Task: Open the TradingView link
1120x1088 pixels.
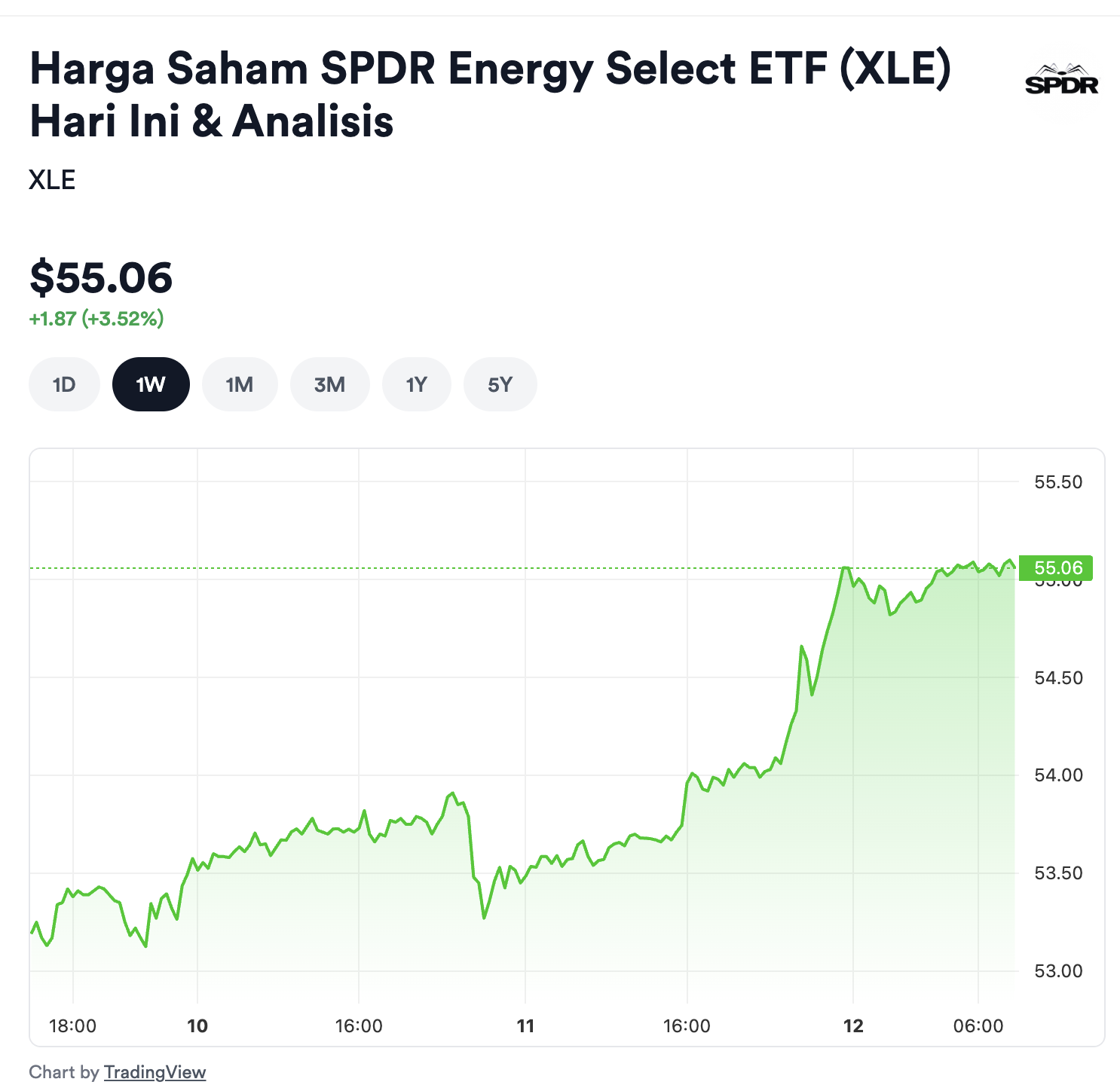Action: click(x=155, y=1072)
